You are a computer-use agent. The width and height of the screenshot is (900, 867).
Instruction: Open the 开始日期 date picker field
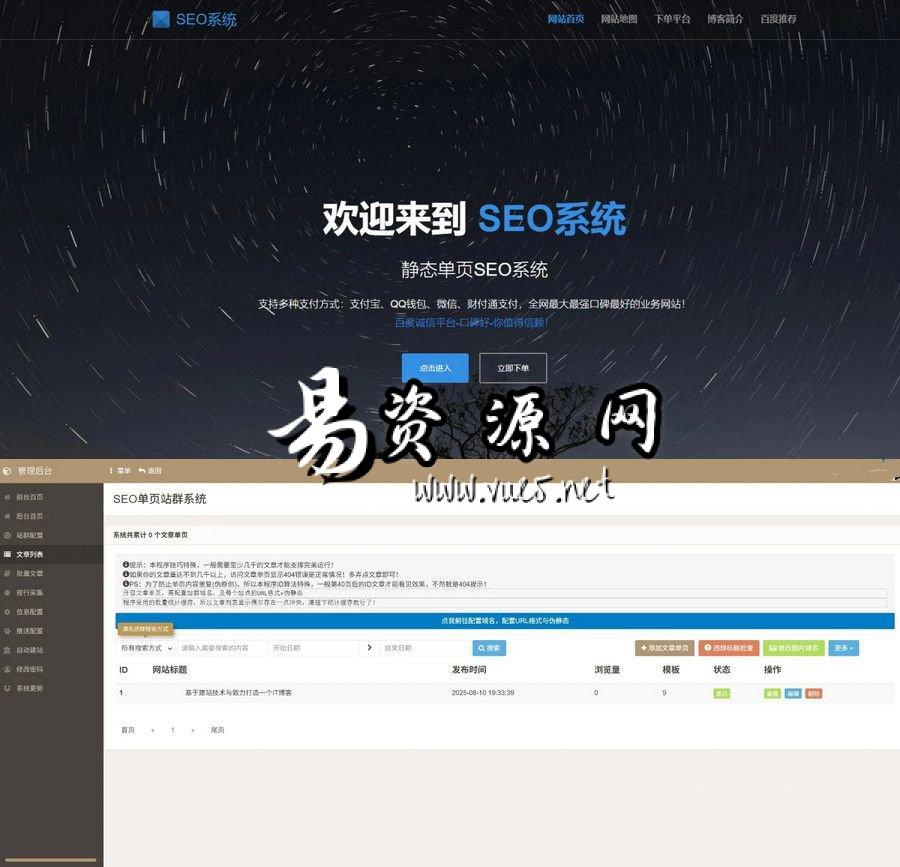(312, 648)
